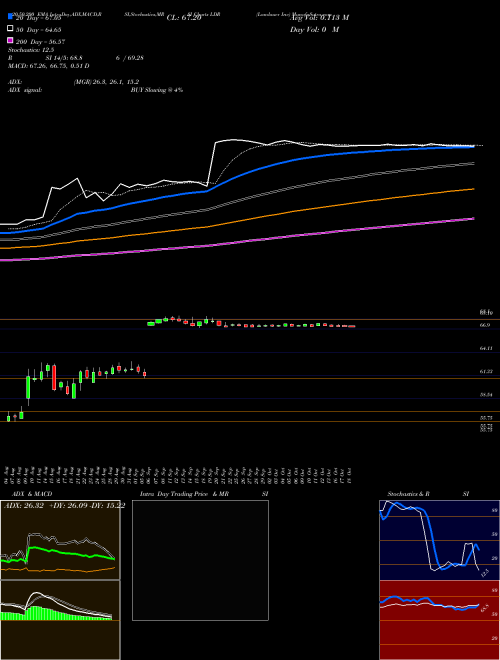Click the 'BUY Slowing @ 4%' signal text
Screen dimensions: 500x660
[157, 90]
